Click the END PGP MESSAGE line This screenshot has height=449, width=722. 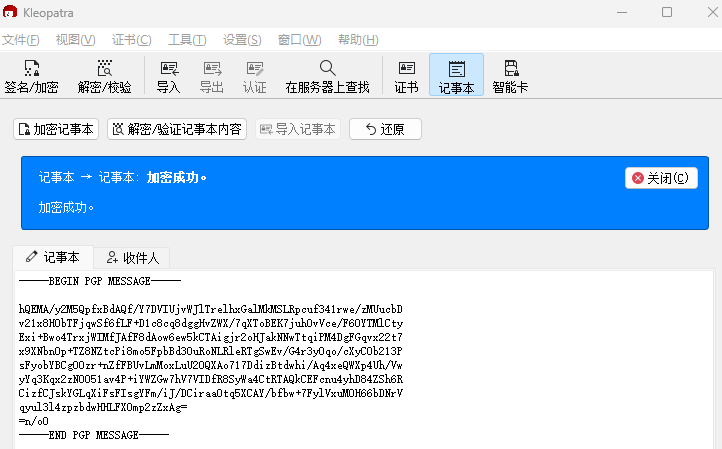[94, 435]
